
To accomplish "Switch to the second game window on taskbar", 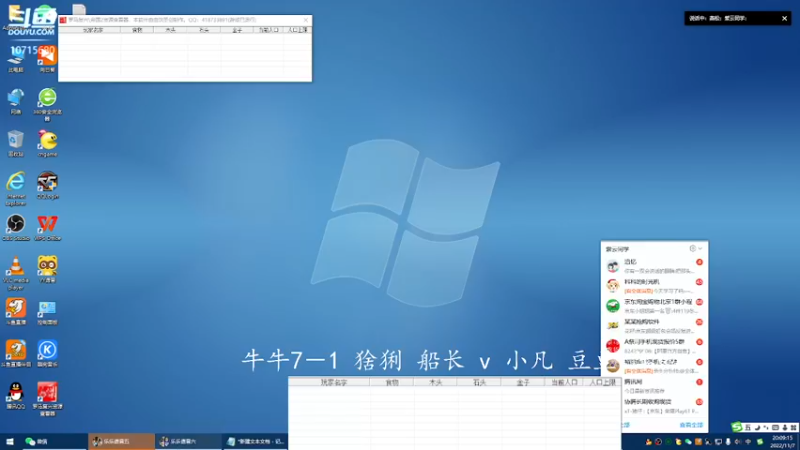I will pyautogui.click(x=188, y=441).
